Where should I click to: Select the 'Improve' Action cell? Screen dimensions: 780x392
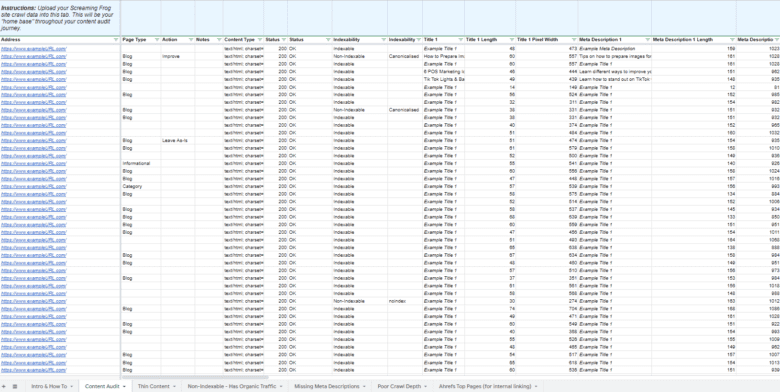click(x=178, y=57)
